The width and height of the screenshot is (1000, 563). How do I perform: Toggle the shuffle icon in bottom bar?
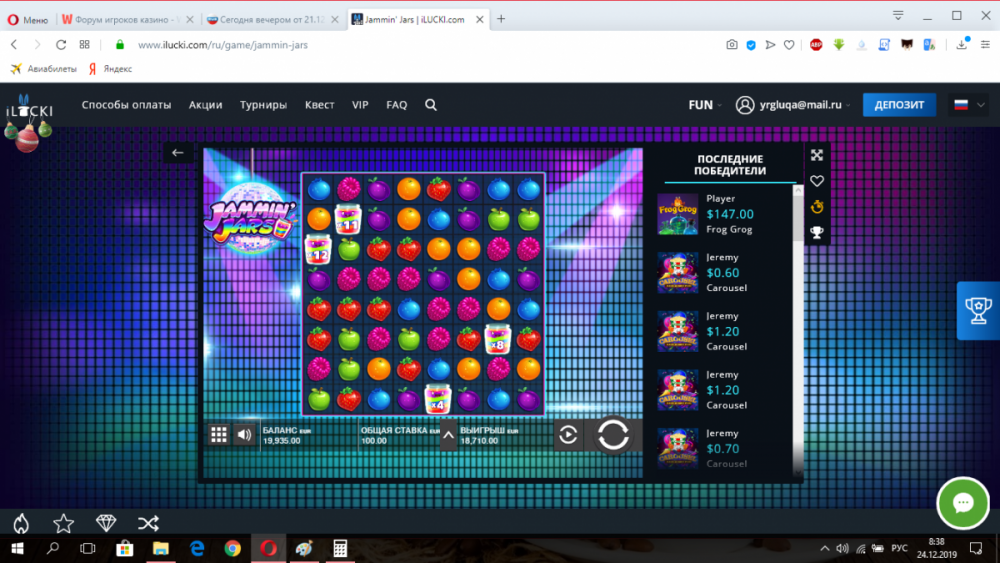(148, 523)
